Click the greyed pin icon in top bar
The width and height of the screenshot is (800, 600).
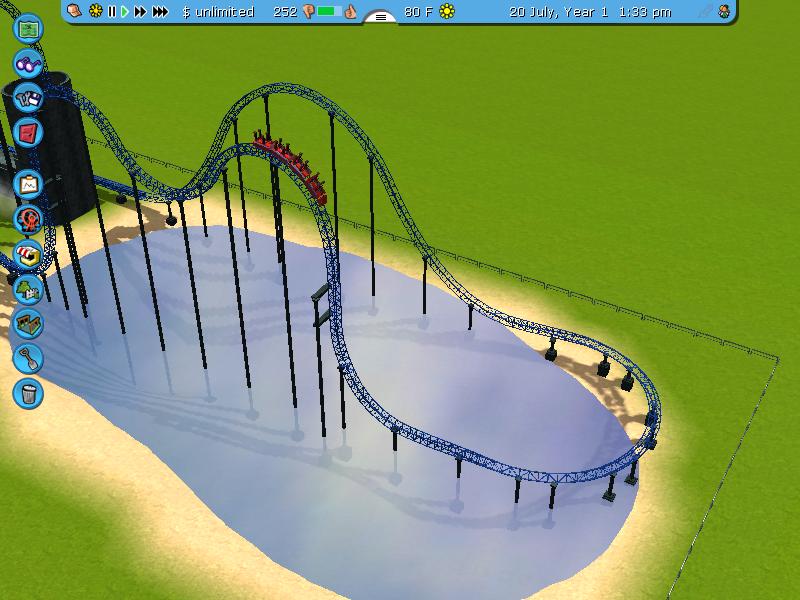coord(706,11)
